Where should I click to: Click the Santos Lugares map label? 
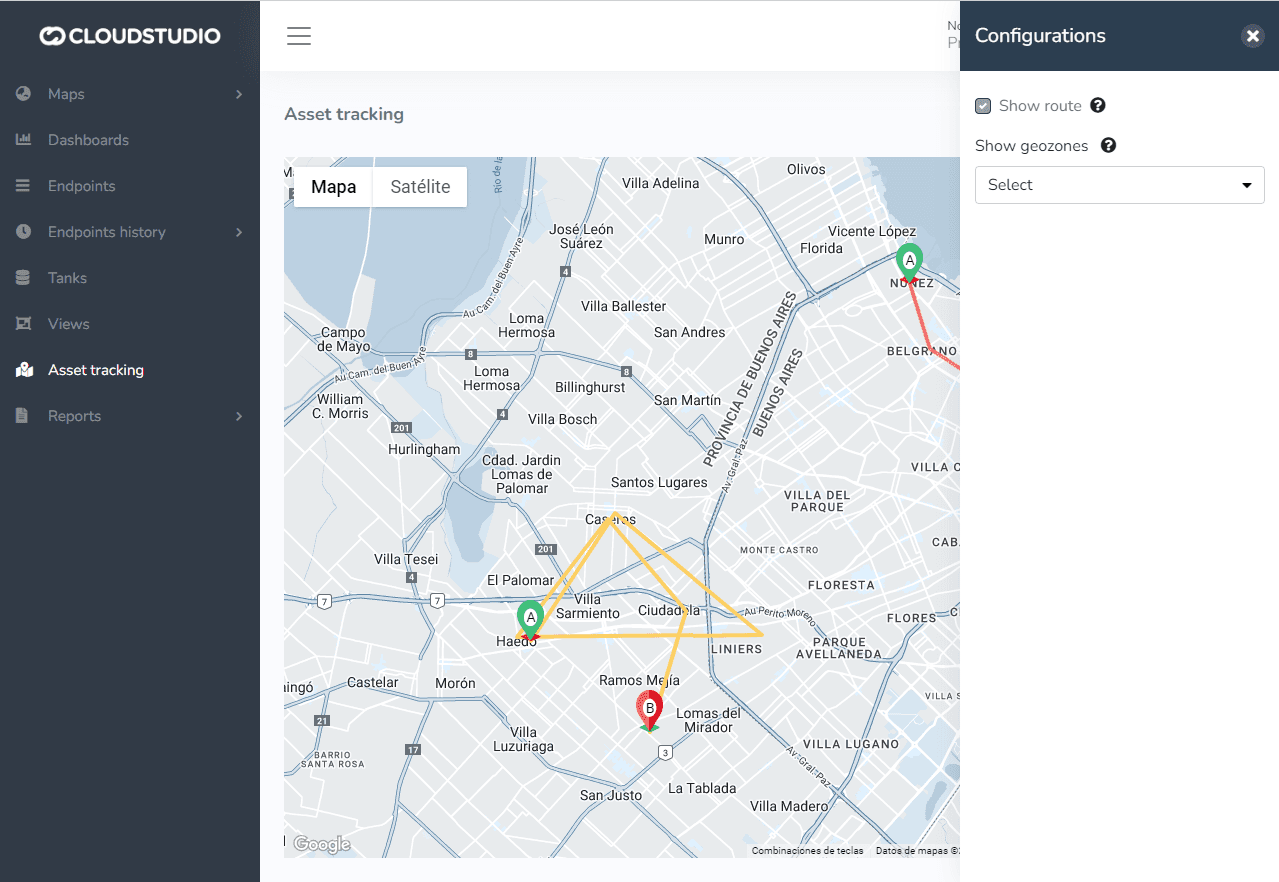[659, 482]
